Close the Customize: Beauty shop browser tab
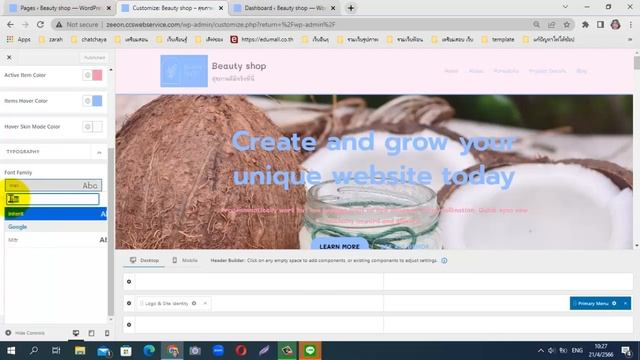The image size is (640, 360). pyautogui.click(x=221, y=8)
